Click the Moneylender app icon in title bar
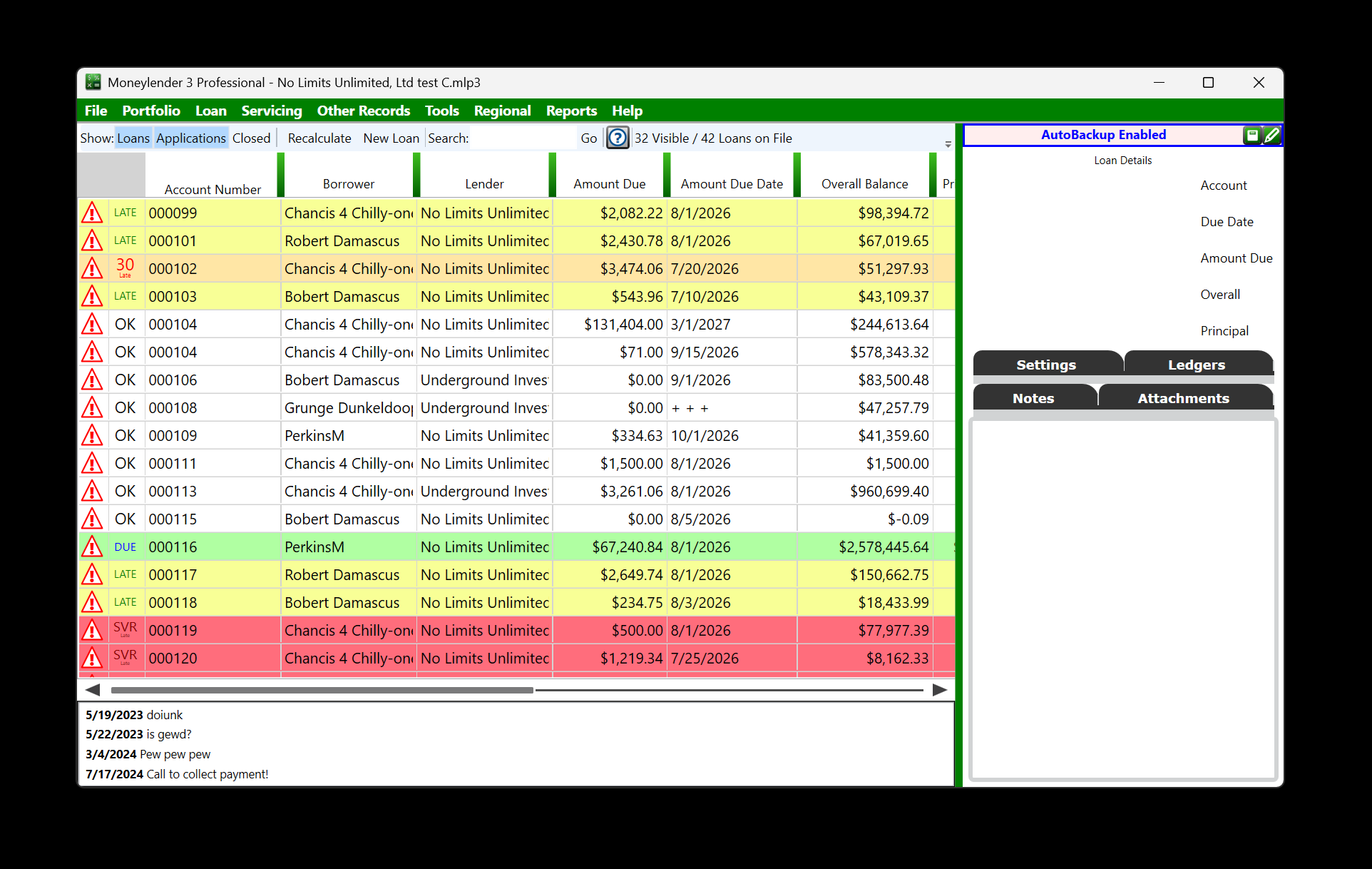This screenshot has width=1372, height=869. (93, 82)
